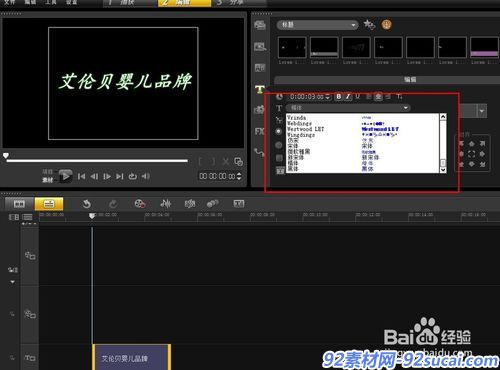
Task: Select the 艾伦贝婴儿品牌 title clip on timeline
Action: click(132, 358)
